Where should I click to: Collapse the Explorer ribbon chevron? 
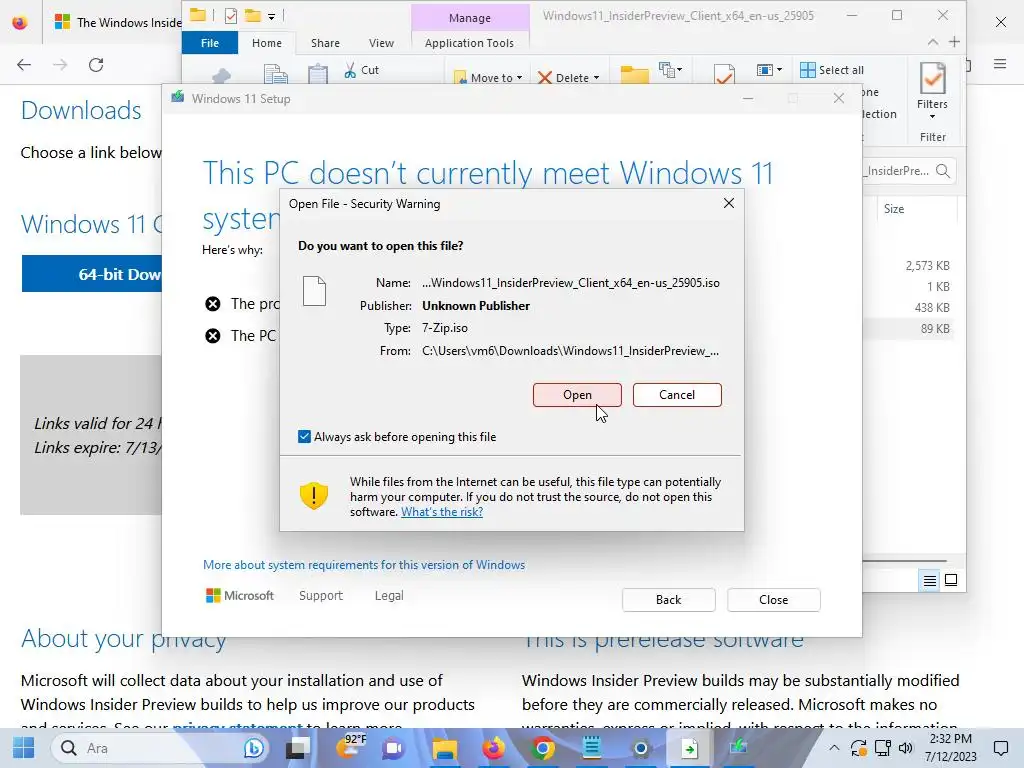point(933,42)
